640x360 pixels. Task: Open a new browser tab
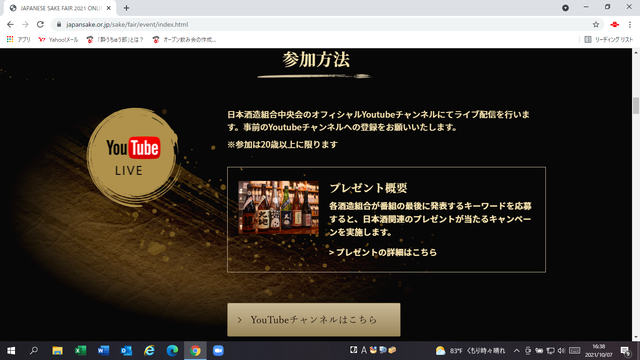point(126,8)
